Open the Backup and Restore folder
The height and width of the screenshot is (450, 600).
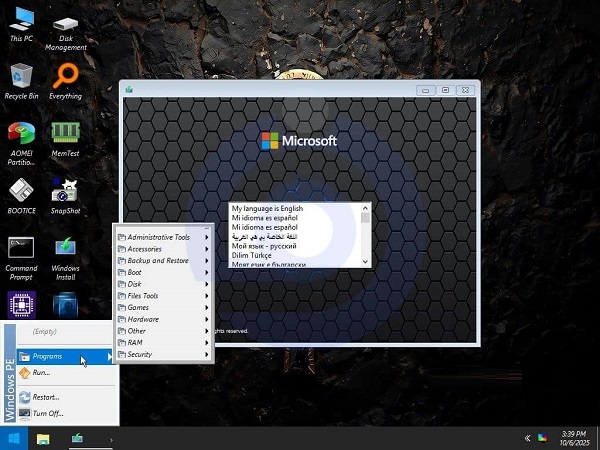[x=164, y=261]
